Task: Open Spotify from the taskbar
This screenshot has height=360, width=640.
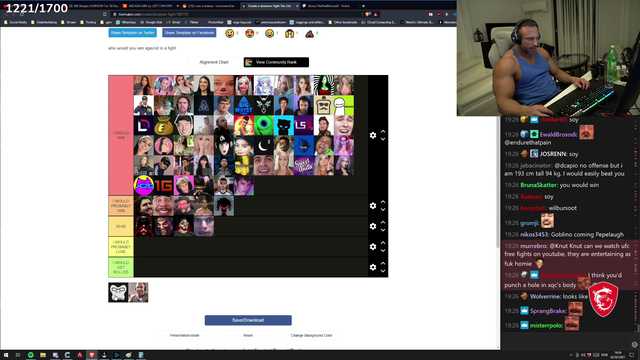Action: pos(31,355)
